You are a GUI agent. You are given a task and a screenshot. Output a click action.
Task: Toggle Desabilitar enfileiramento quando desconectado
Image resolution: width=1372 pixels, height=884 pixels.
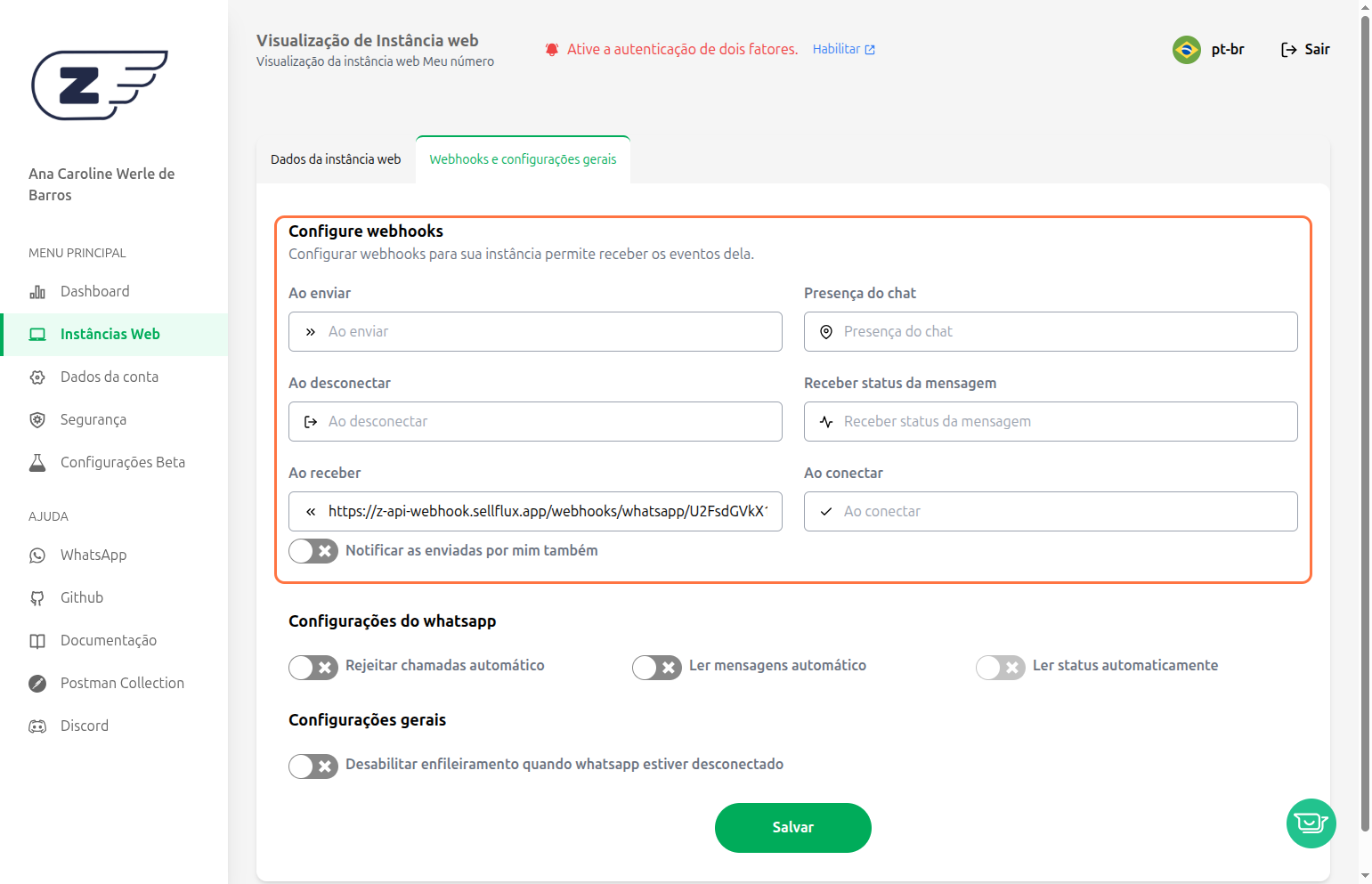313,766
